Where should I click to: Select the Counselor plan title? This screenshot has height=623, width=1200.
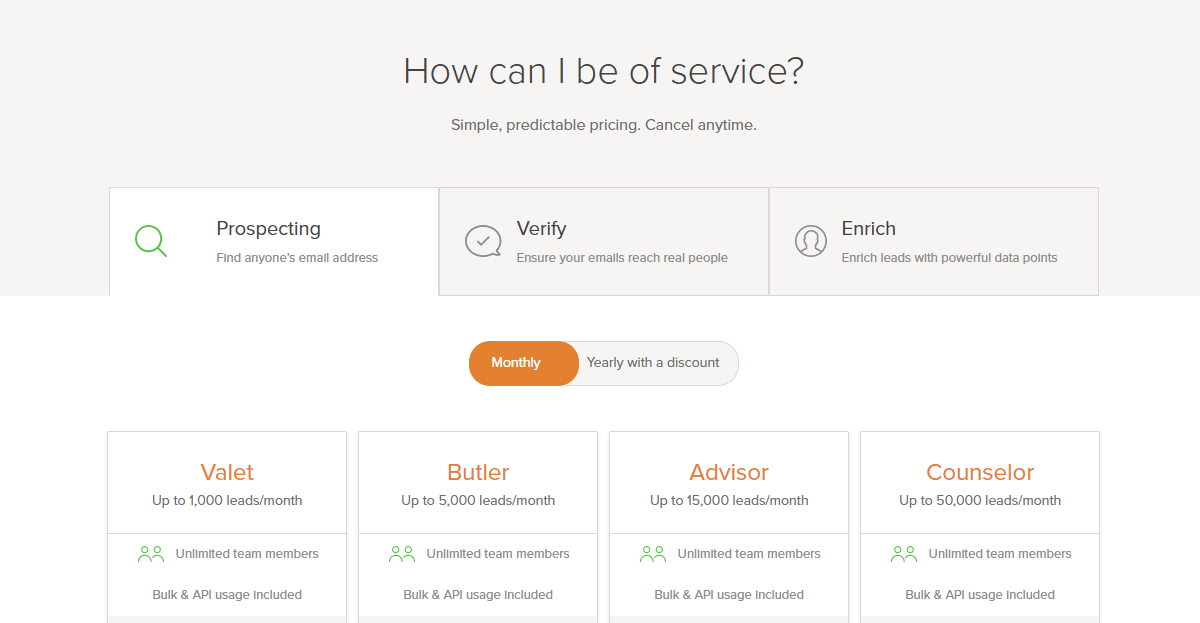coord(979,471)
